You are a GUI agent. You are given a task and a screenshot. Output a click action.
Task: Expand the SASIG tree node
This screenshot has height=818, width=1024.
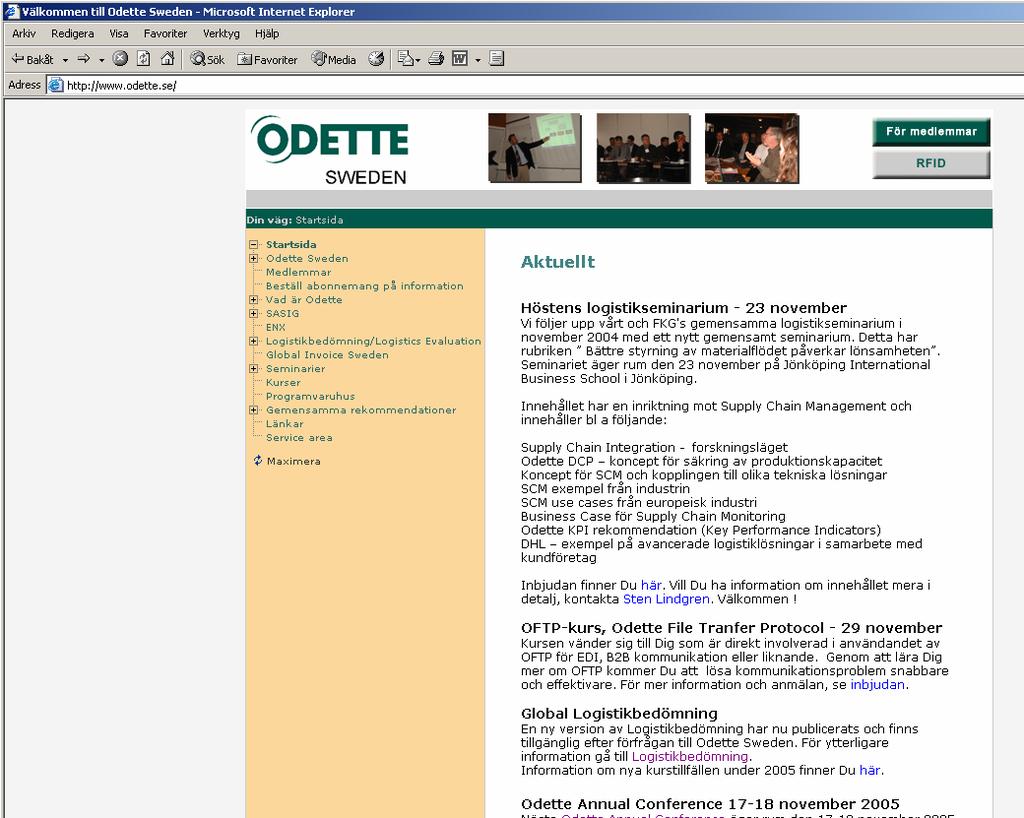pyautogui.click(x=253, y=313)
